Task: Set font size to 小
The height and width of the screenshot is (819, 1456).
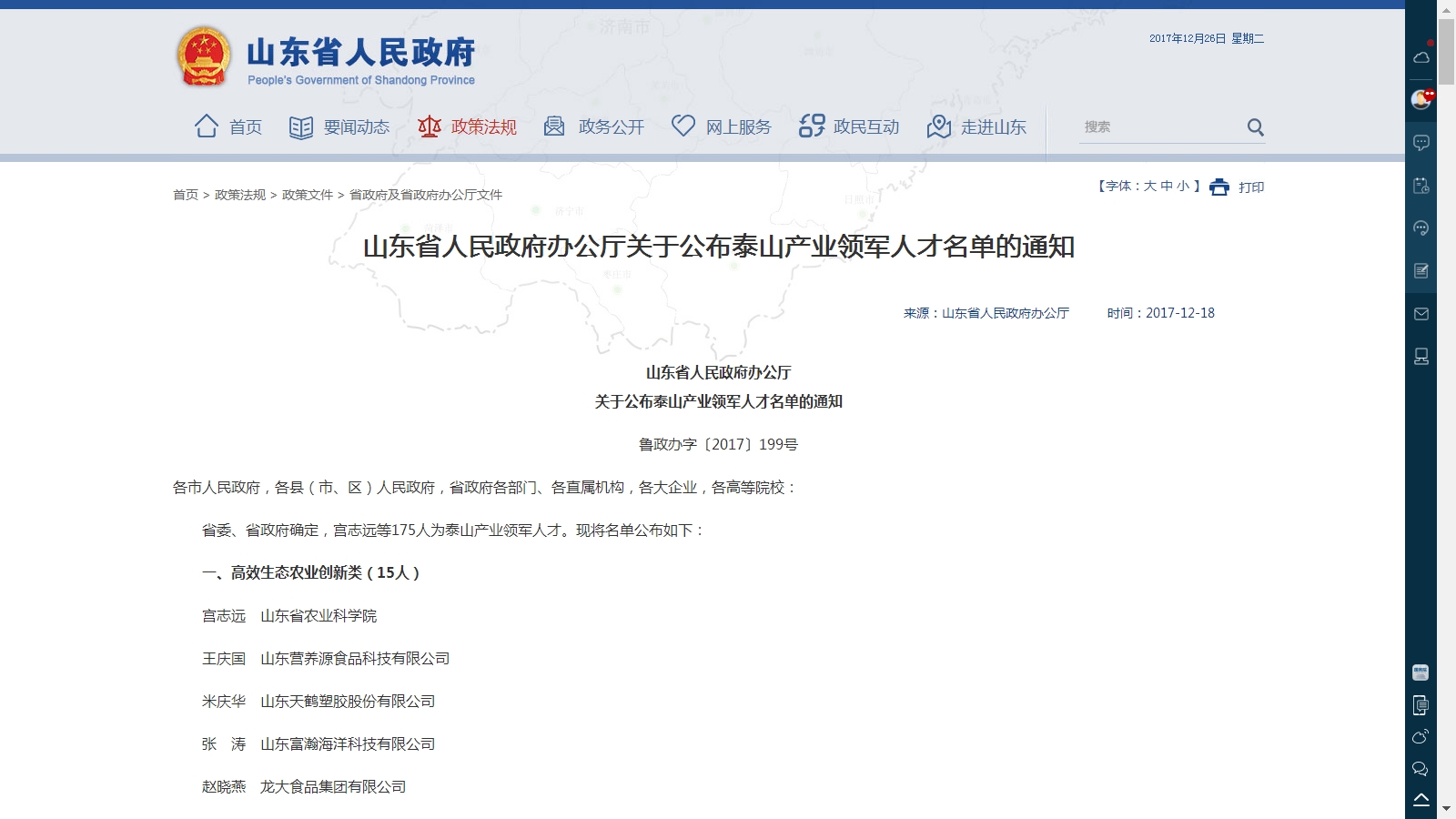Action: click(1183, 186)
